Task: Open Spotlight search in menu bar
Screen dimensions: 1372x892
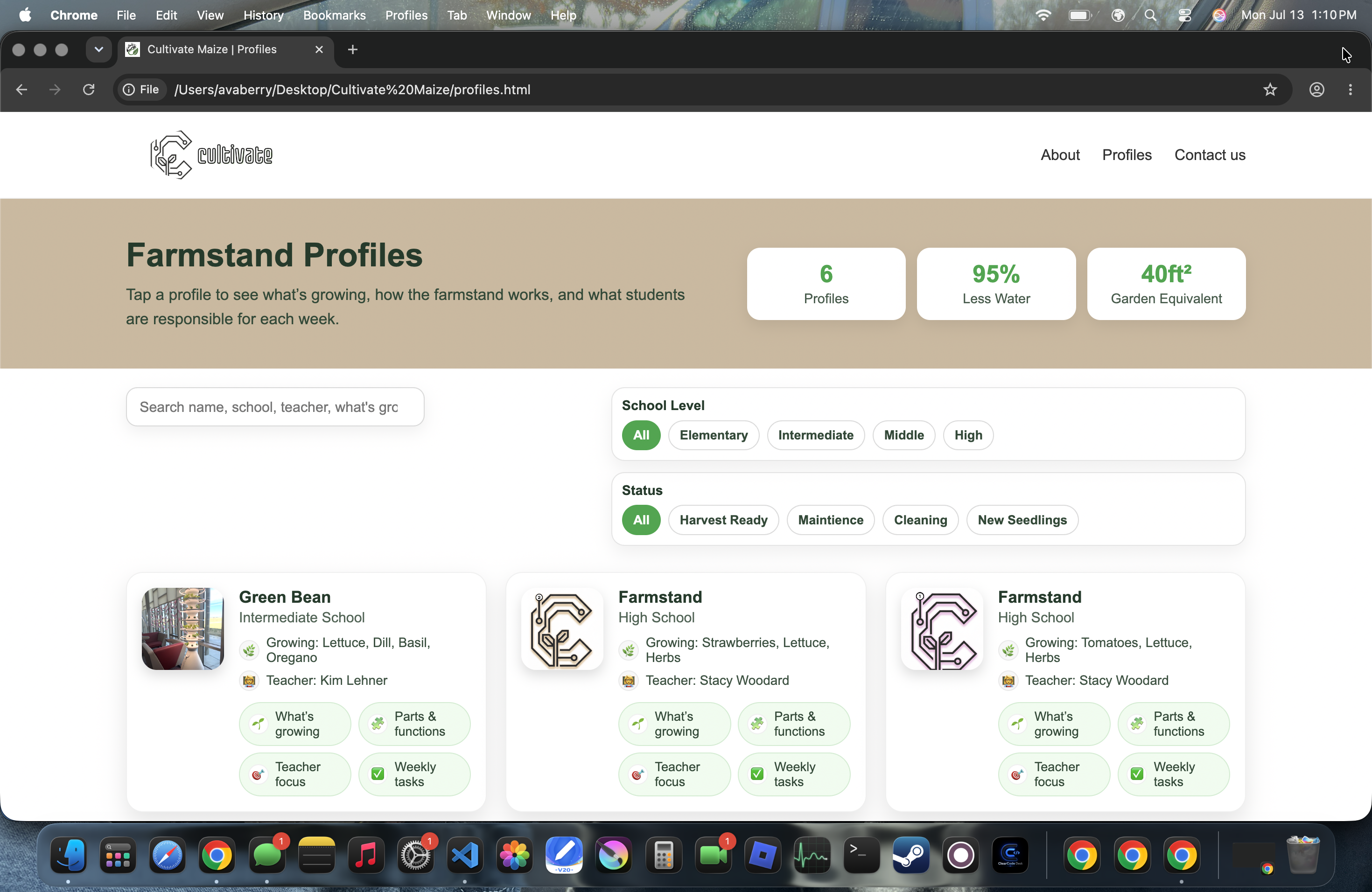Action: point(1150,15)
